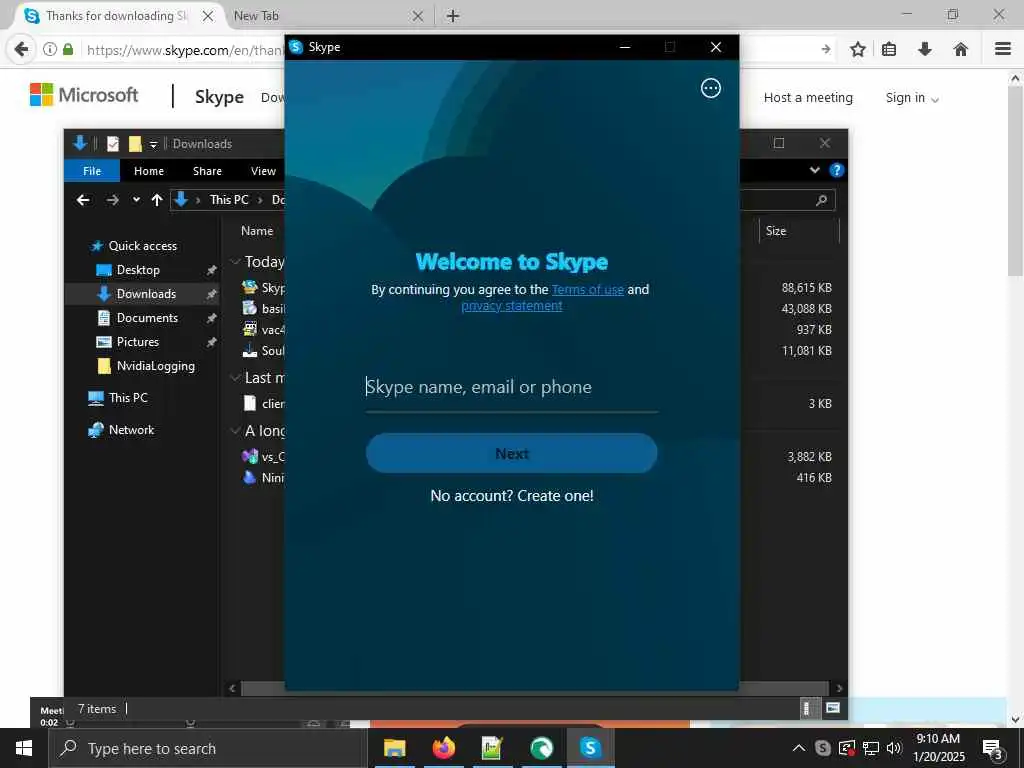This screenshot has width=1024, height=768.
Task: Open the quick access toolbar customize dropdown
Action: point(153,144)
